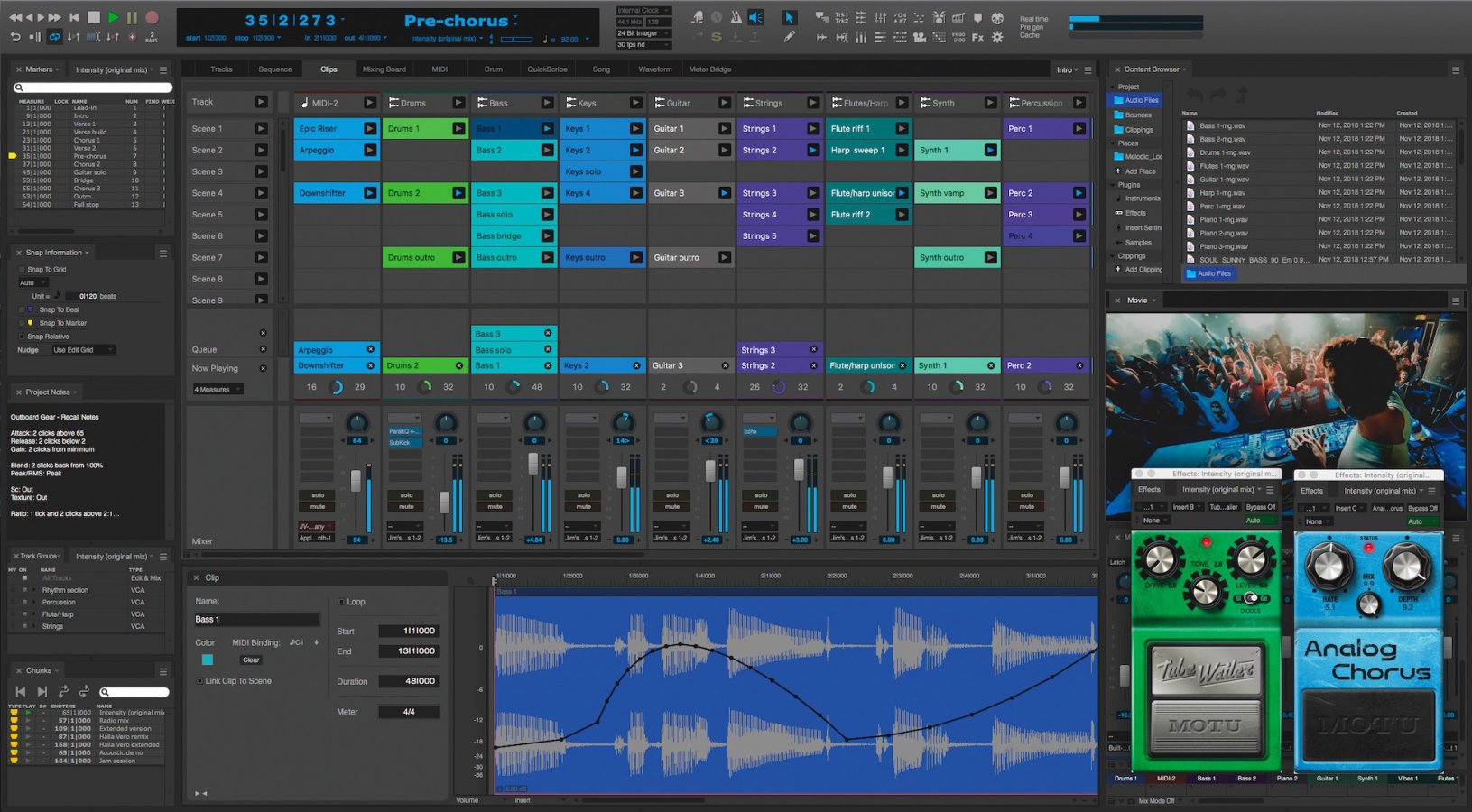Enable the Snap Relative checkbox
The height and width of the screenshot is (812, 1472).
click(23, 337)
